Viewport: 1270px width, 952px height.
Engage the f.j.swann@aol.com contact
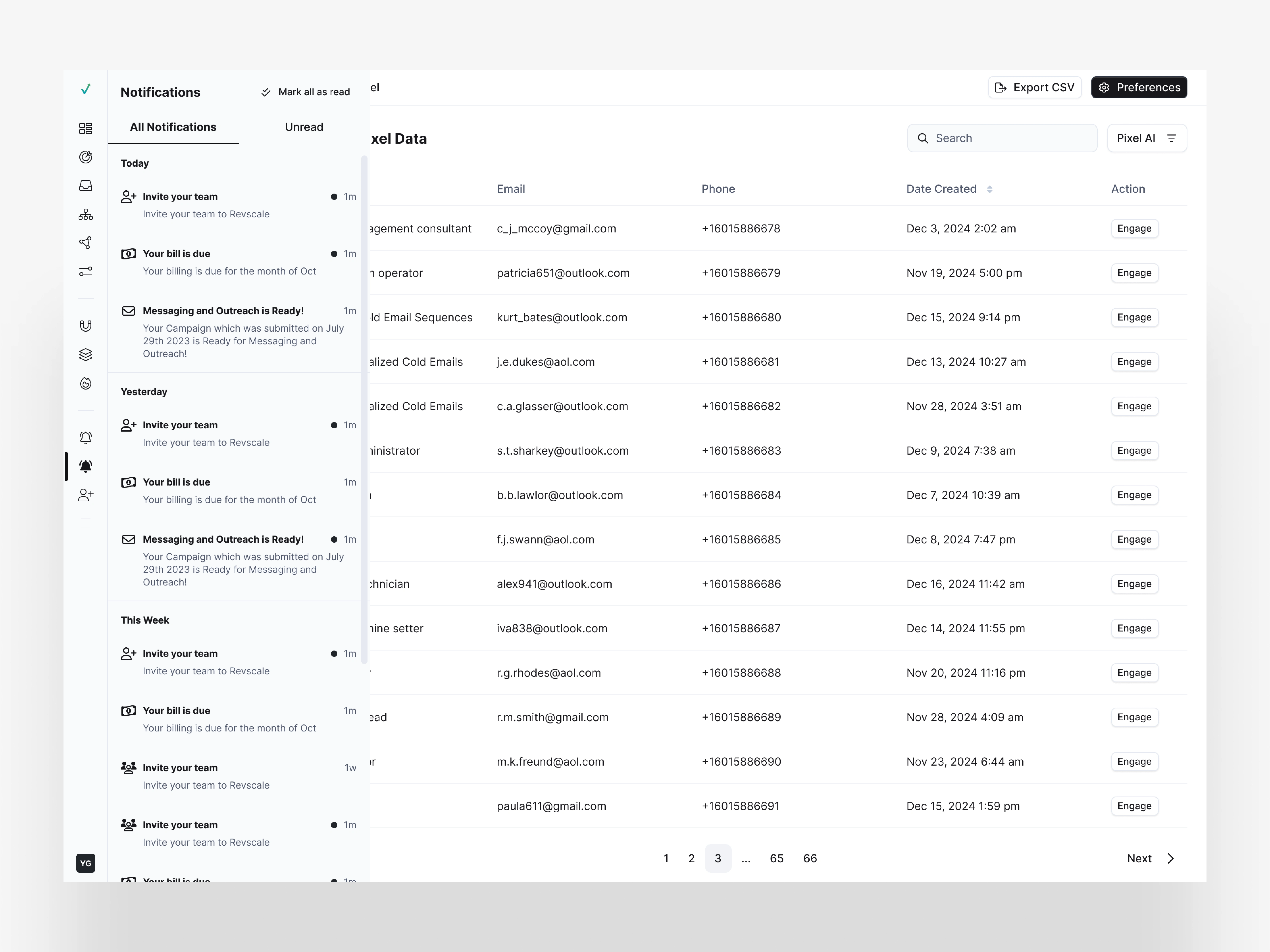click(1134, 539)
